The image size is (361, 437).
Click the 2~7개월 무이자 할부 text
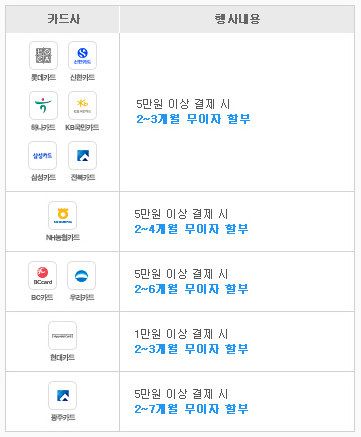pos(191,409)
